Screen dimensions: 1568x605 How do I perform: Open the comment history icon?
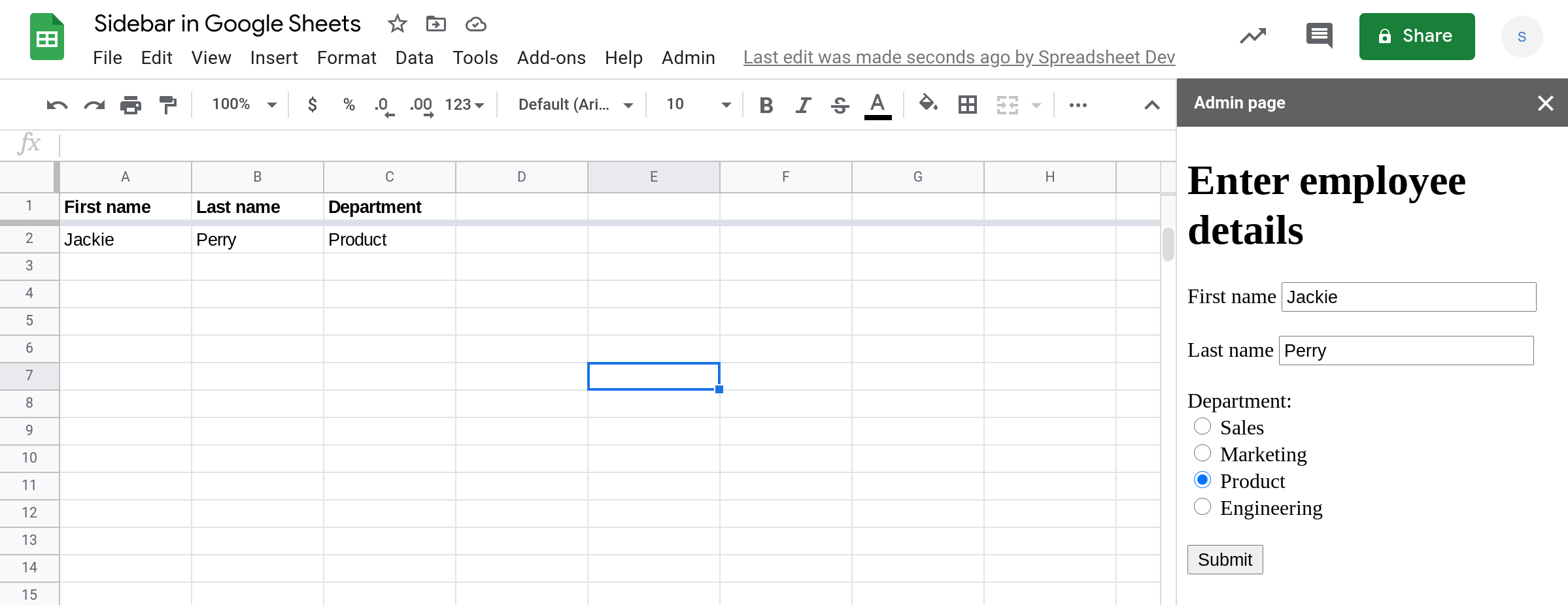[x=1320, y=35]
